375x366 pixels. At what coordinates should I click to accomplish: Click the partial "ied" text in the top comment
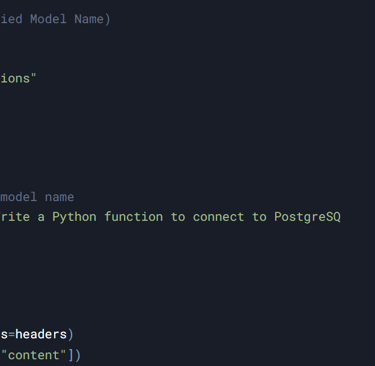click(x=11, y=19)
